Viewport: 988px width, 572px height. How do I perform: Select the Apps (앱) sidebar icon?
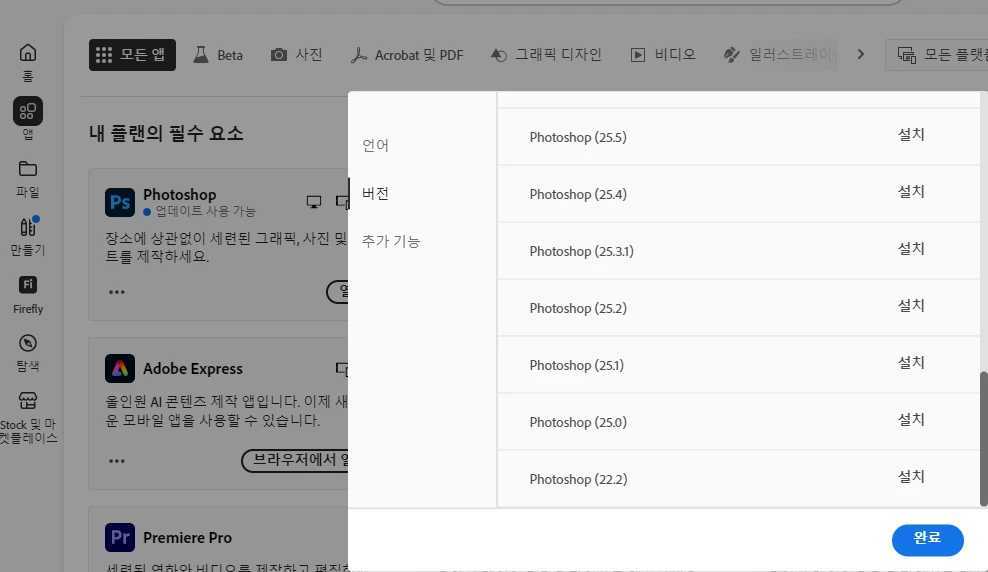pyautogui.click(x=28, y=112)
